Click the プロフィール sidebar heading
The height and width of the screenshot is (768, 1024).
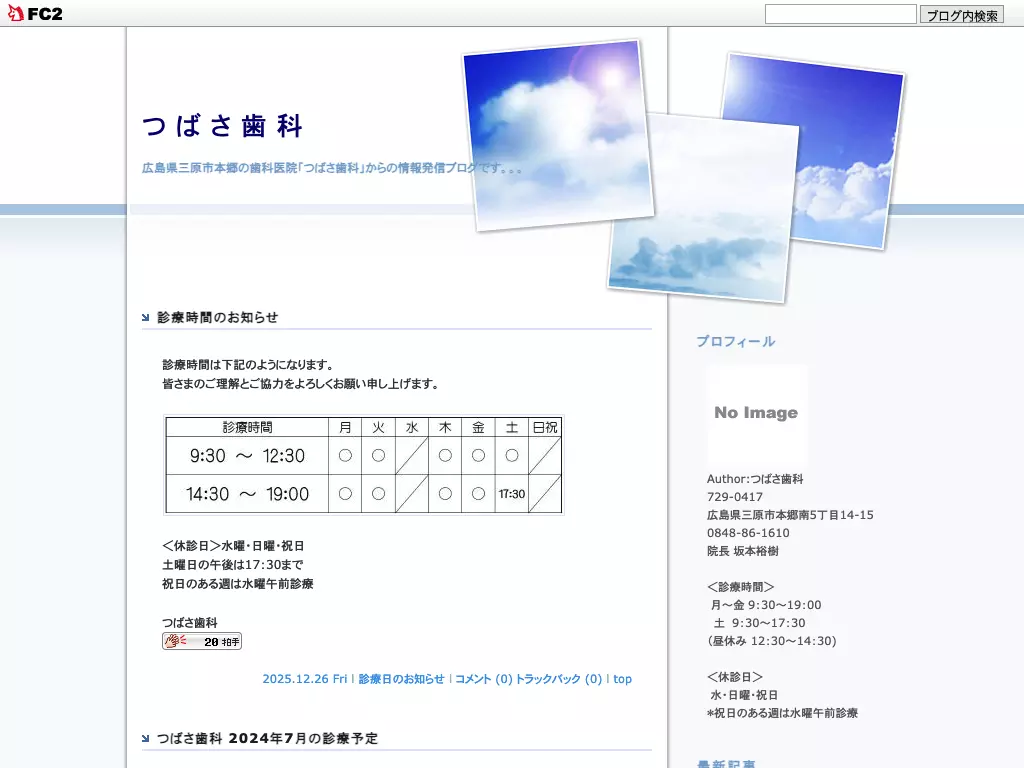tap(735, 342)
